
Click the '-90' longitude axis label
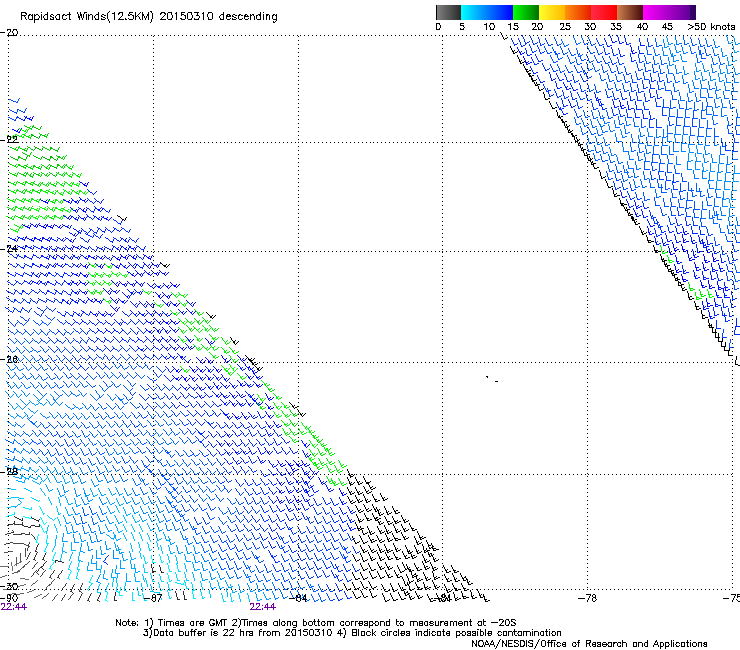point(9,598)
